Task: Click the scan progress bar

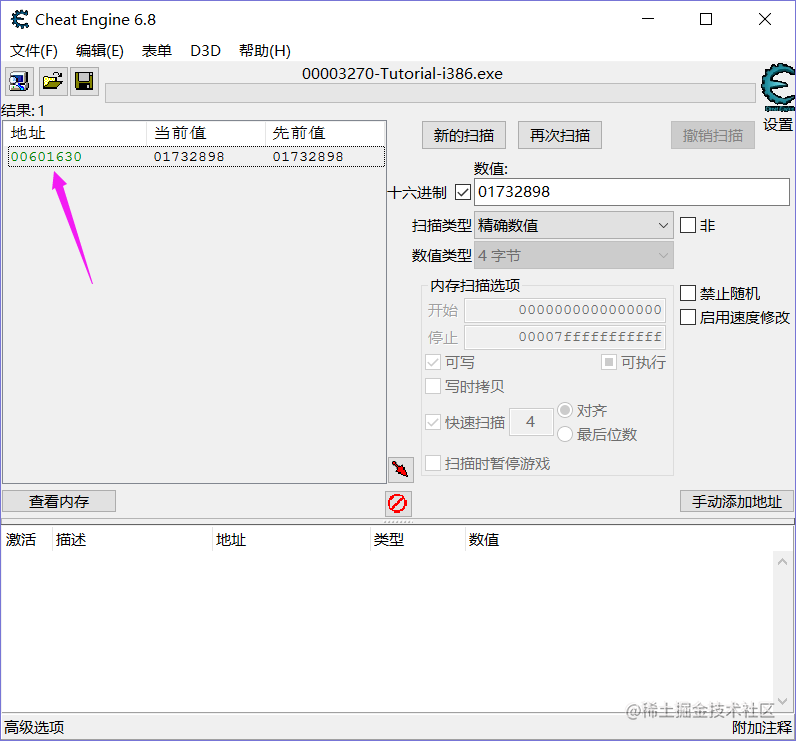Action: pos(430,93)
